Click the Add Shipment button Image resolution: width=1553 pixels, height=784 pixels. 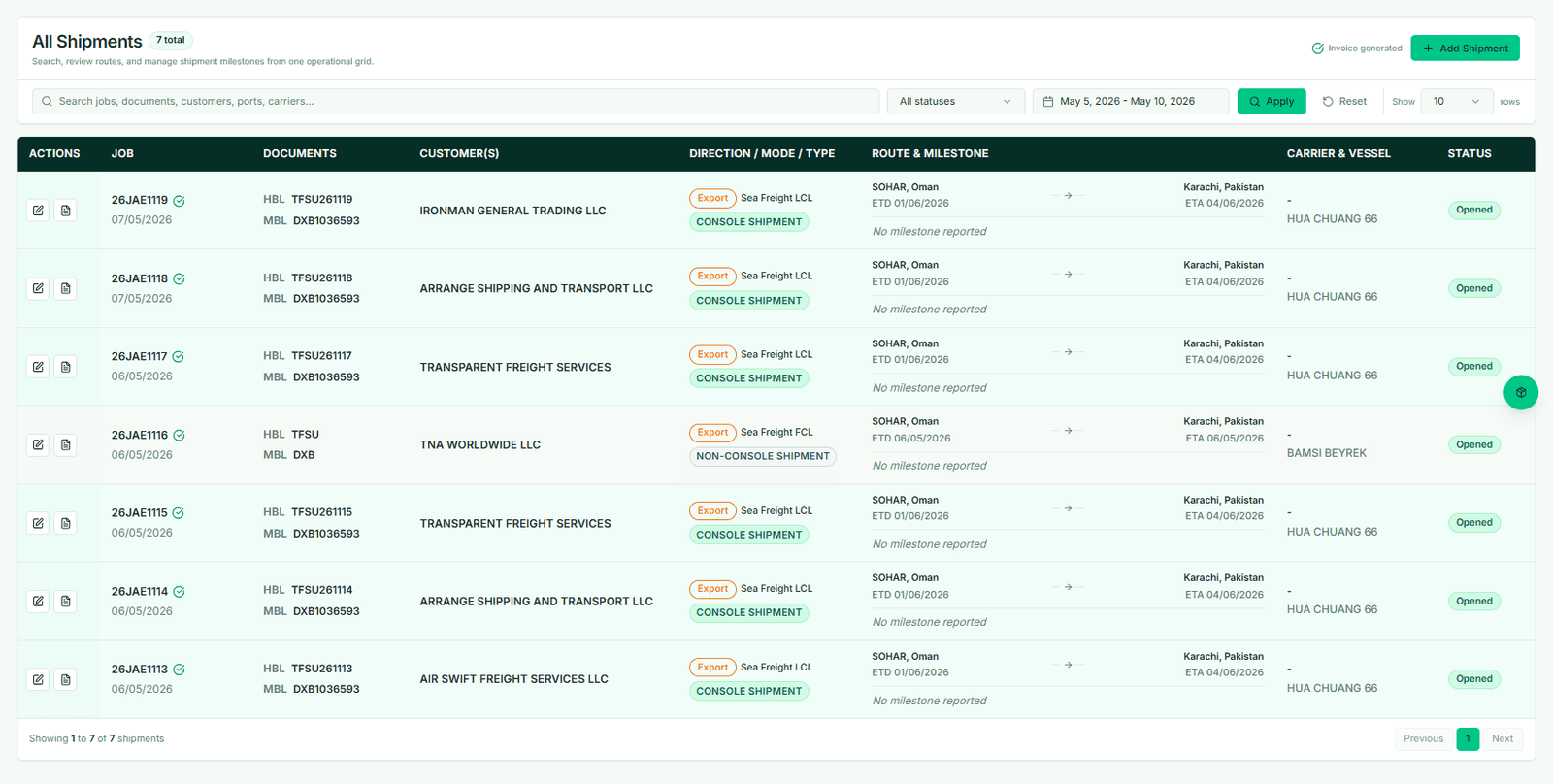tap(1465, 49)
